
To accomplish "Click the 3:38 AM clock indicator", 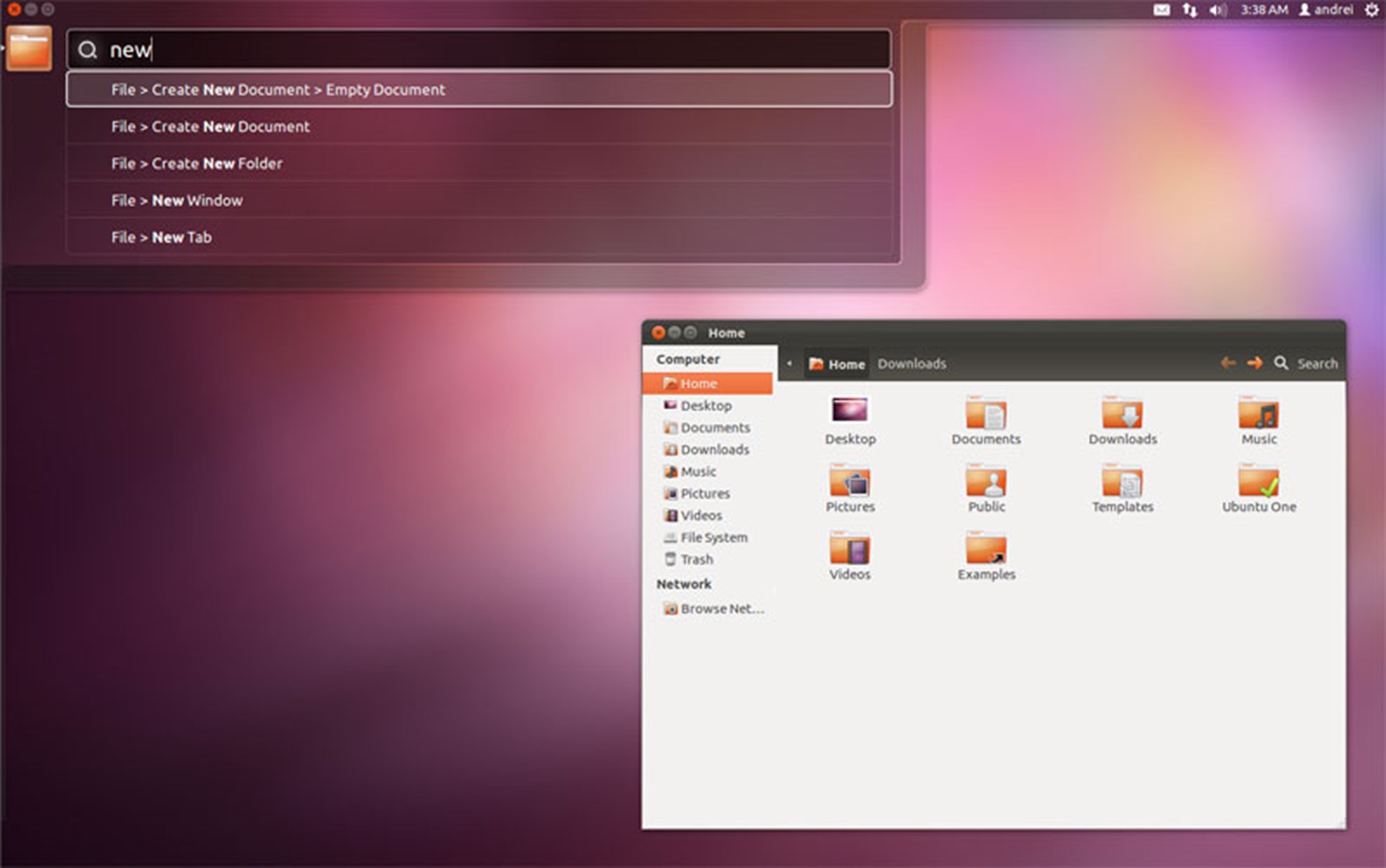I will pos(1264,10).
